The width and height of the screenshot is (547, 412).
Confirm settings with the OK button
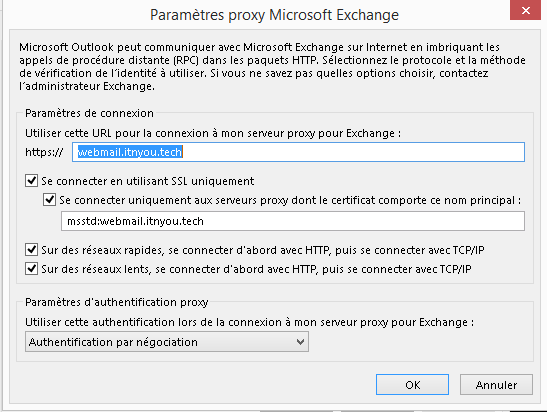tap(412, 385)
